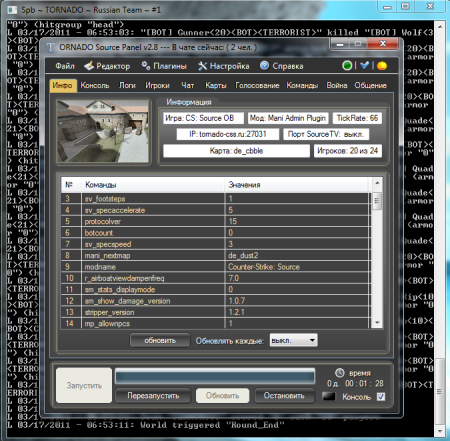Click the console window icon in background title bar
Image resolution: width=450 pixels, height=441 pixels.
coord(12,10)
